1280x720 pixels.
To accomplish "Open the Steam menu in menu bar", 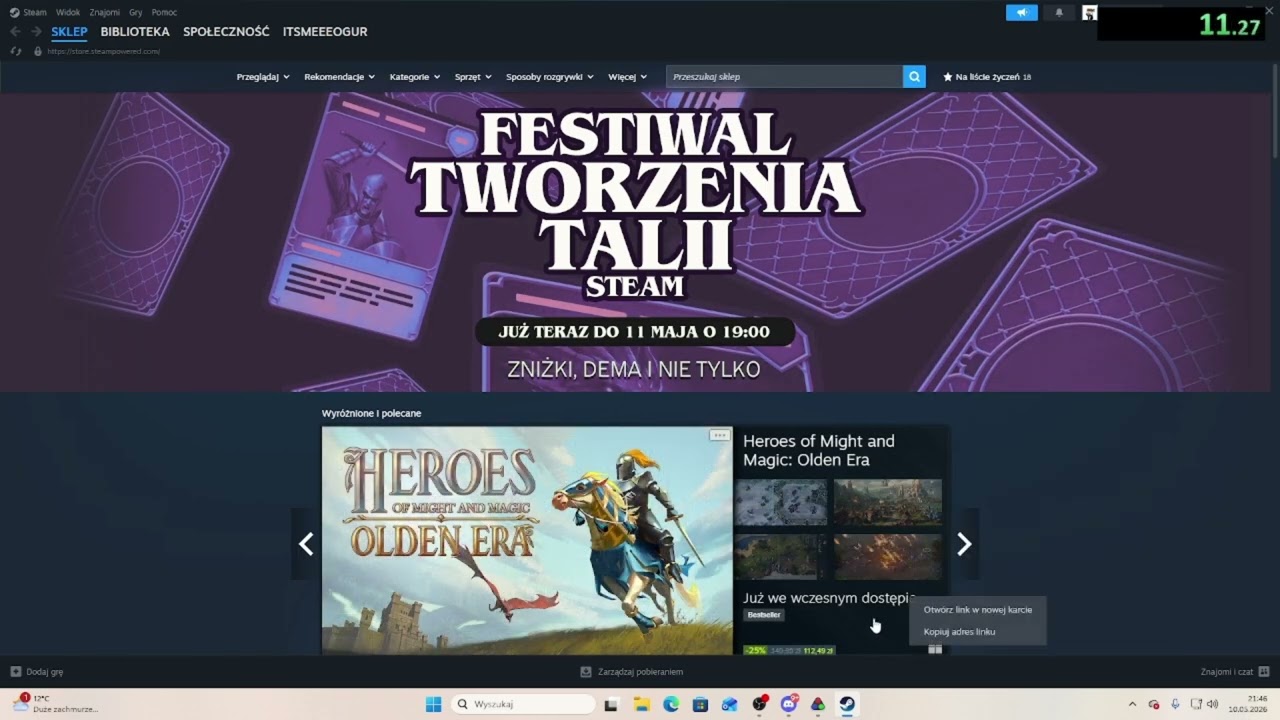I will pos(35,12).
